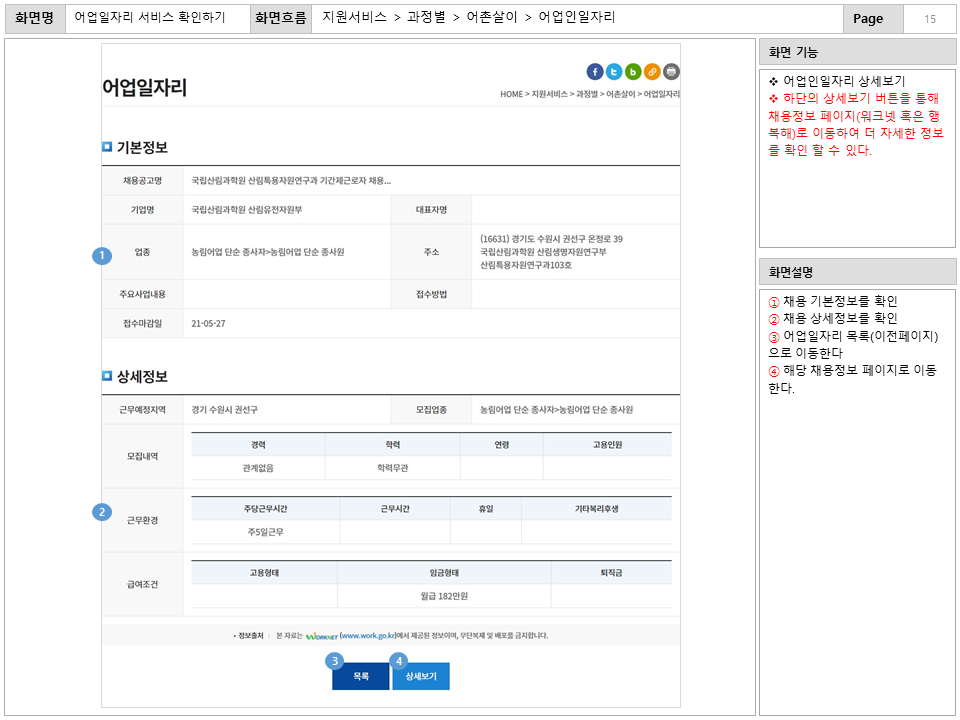
Task: Share the posting to Naver blog
Action: 633,72
